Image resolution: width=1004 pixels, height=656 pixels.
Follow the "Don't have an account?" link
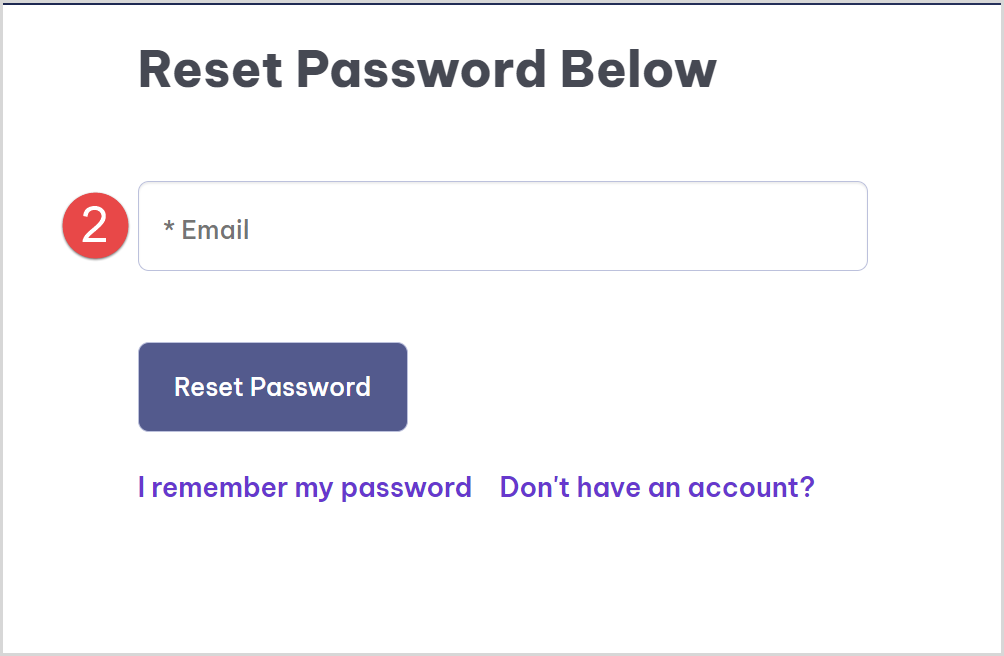click(x=657, y=487)
